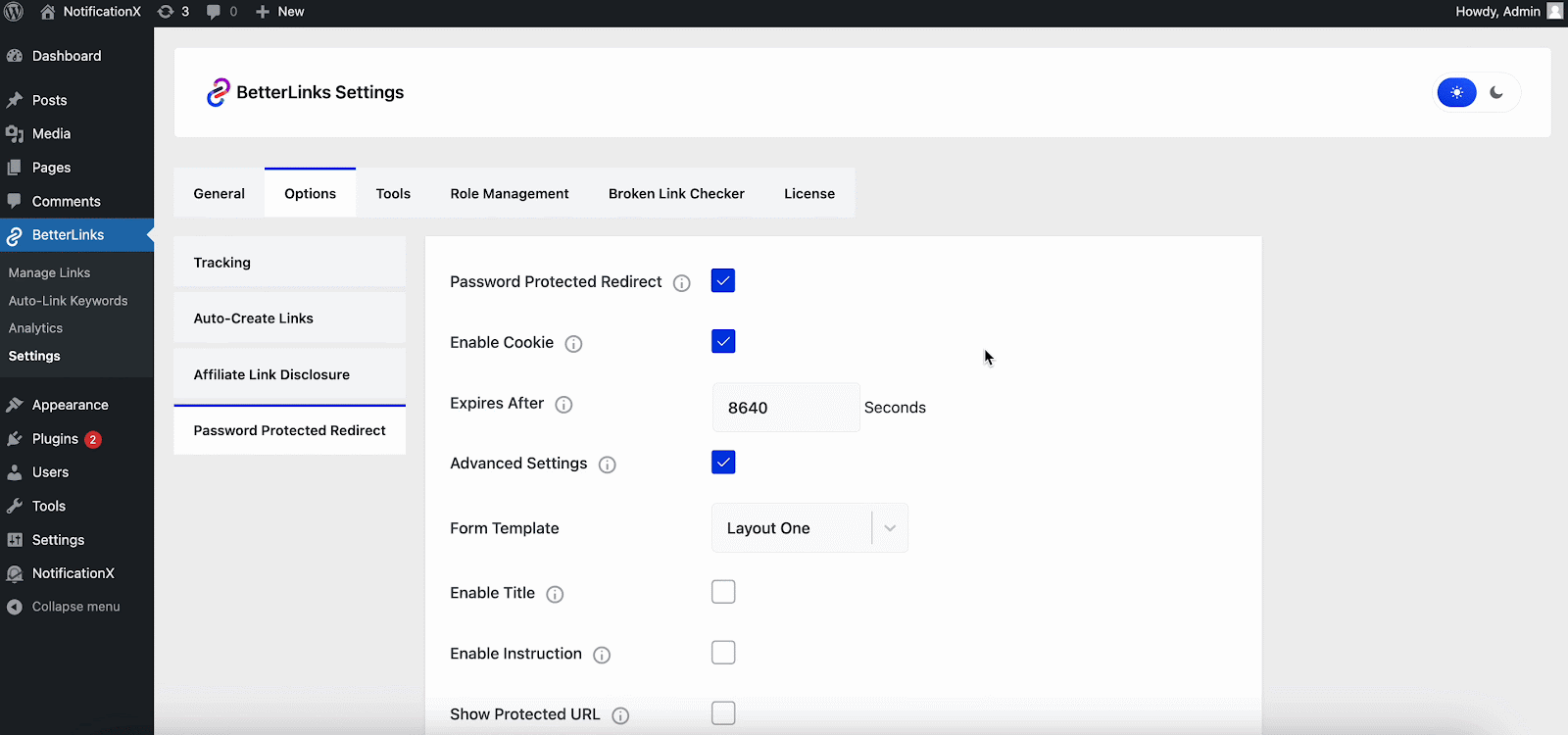Check the Show Protected URL checkbox
This screenshot has width=1568, height=735.
coord(723,713)
